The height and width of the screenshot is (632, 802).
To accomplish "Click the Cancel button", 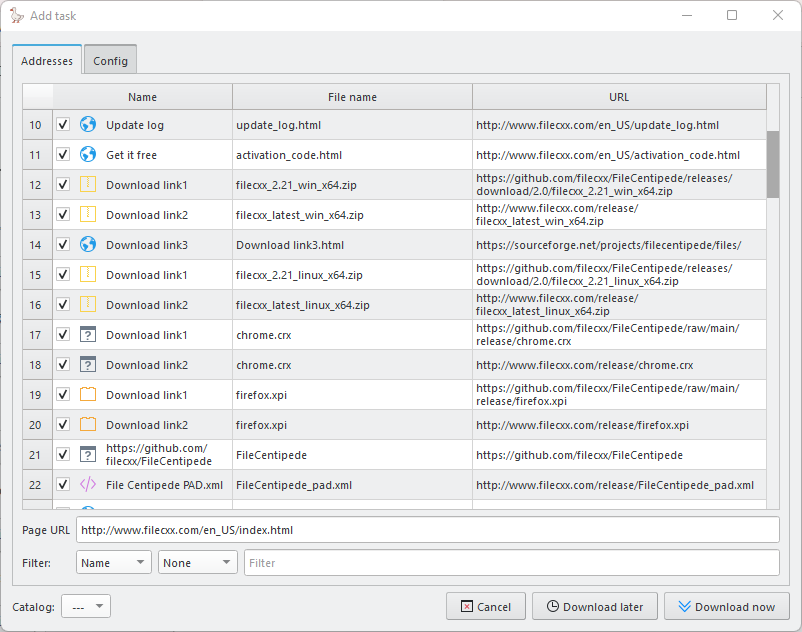I will click(485, 606).
